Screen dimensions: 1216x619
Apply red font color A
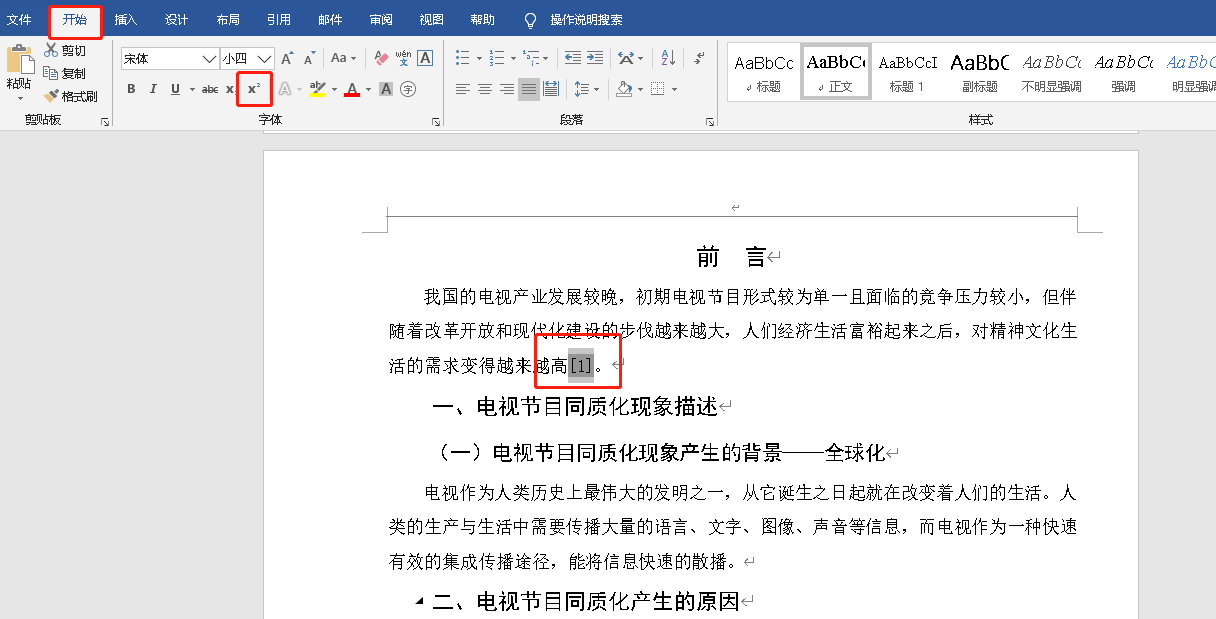click(x=352, y=89)
